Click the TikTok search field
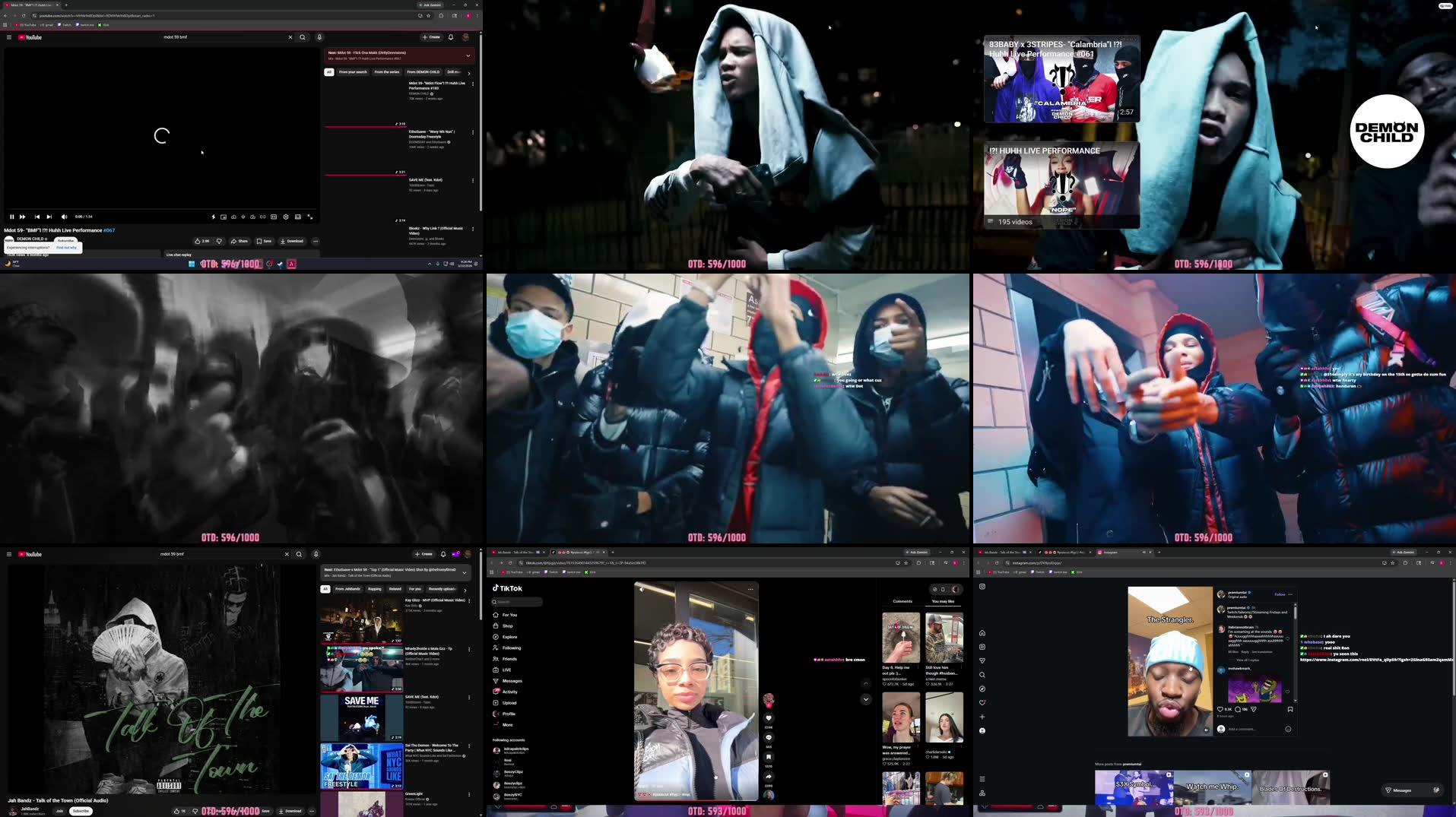The height and width of the screenshot is (817, 1456). point(520,602)
